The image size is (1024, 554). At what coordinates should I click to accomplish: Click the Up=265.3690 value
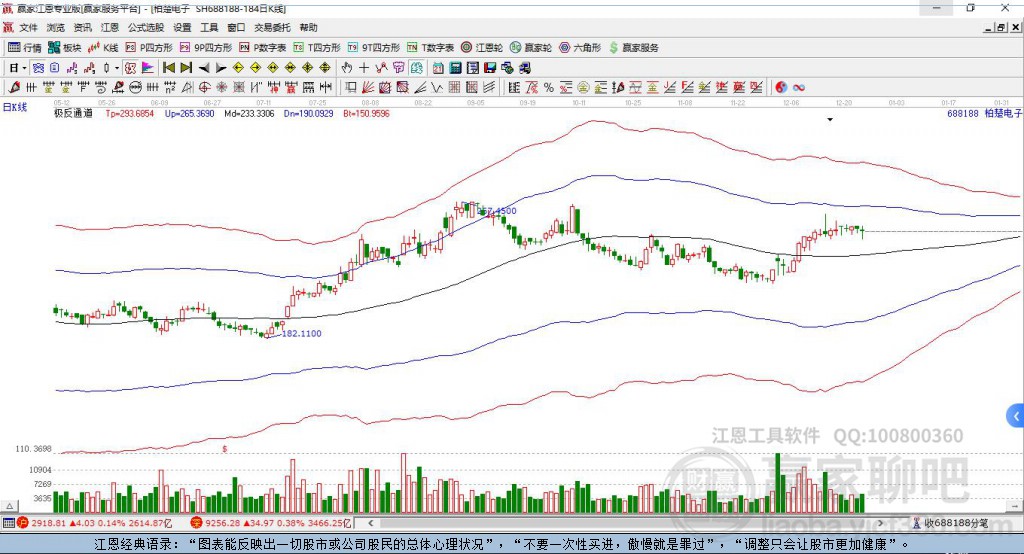(189, 113)
